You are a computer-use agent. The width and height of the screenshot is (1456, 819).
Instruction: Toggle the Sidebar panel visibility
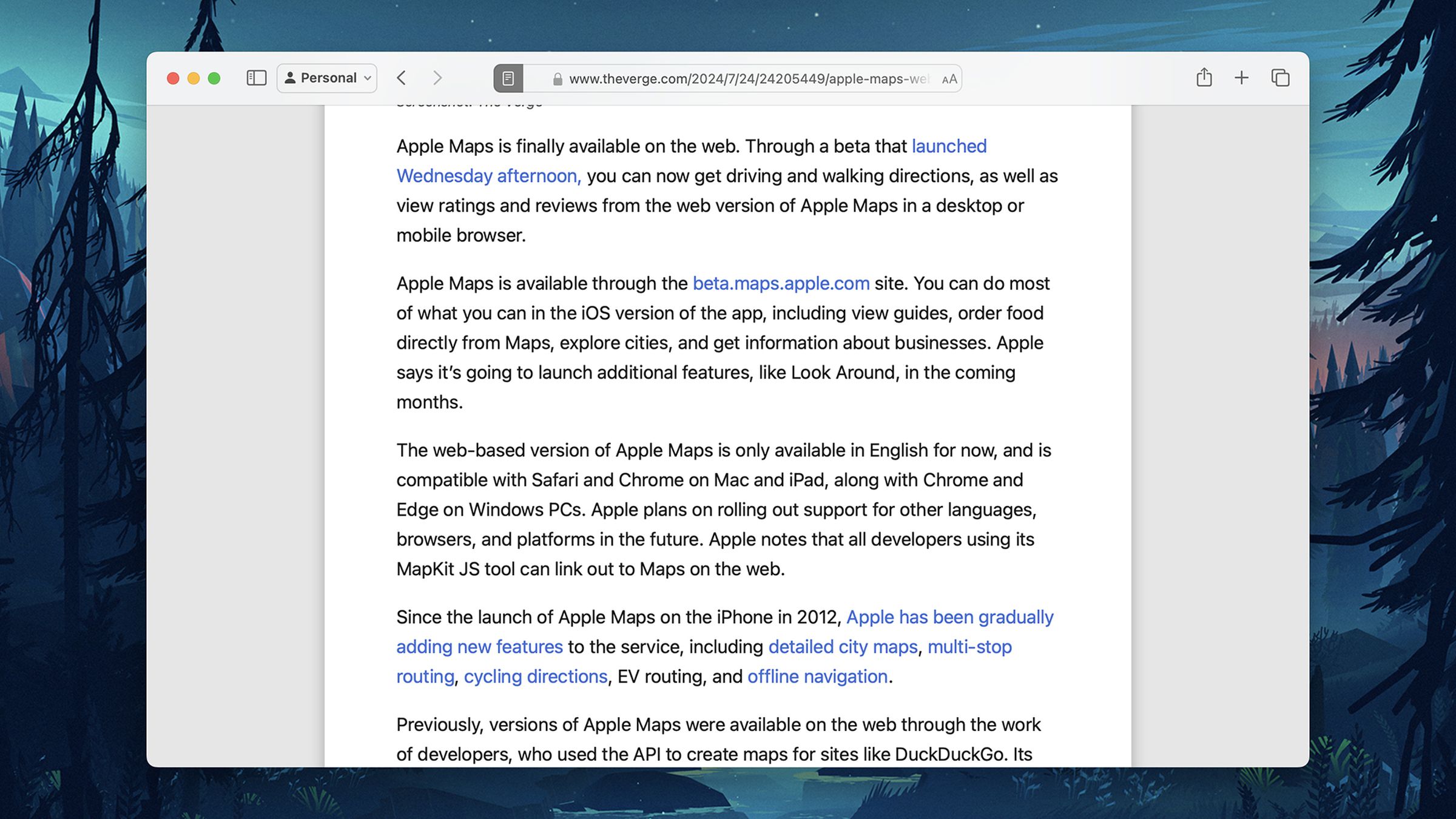coord(257,78)
